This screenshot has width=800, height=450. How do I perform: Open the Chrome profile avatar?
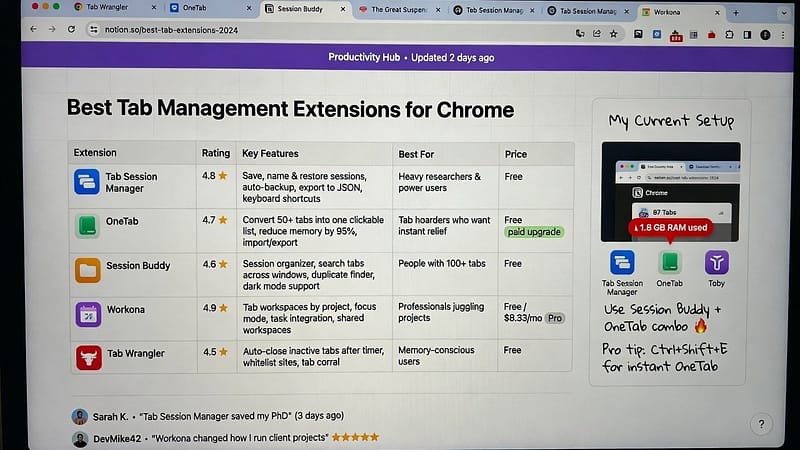[x=765, y=35]
